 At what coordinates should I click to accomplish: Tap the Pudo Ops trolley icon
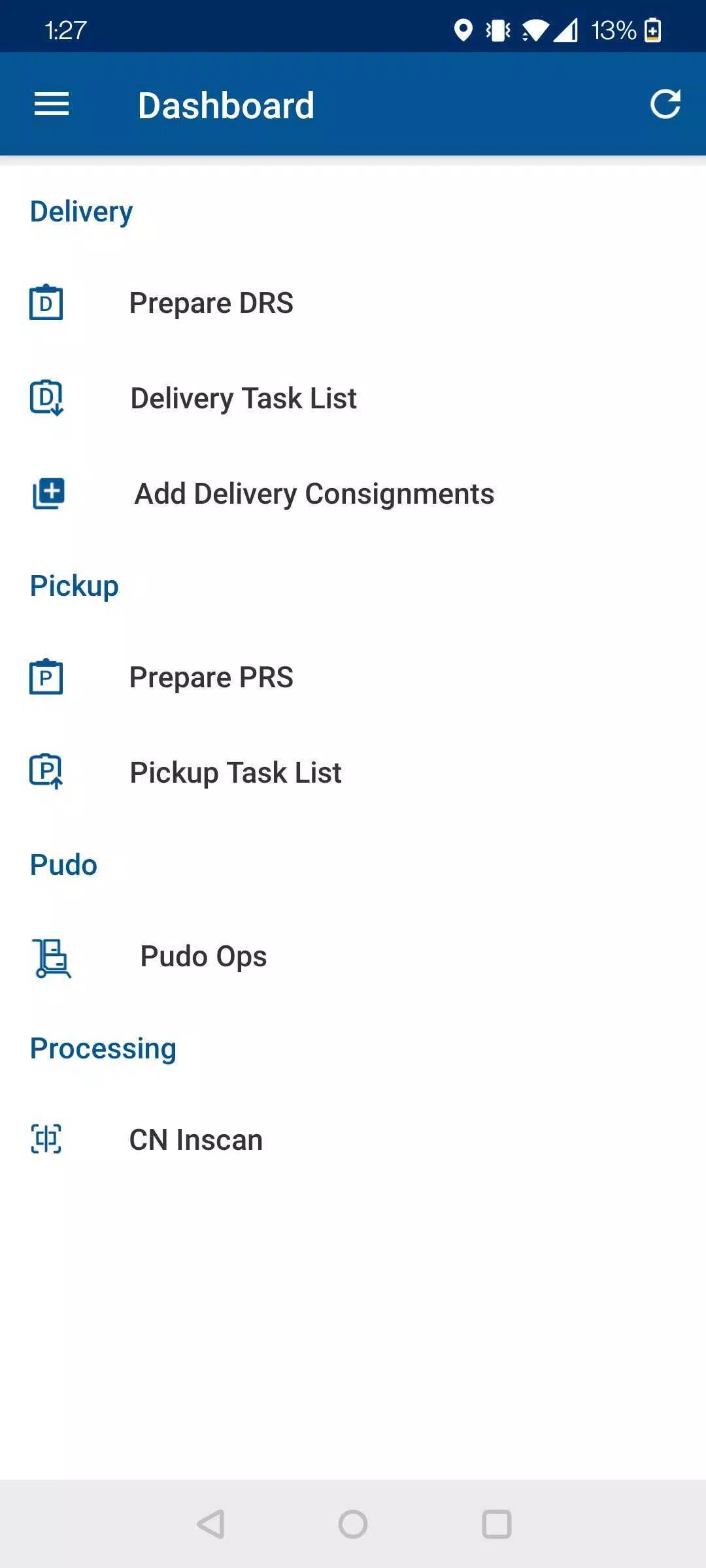(51, 957)
